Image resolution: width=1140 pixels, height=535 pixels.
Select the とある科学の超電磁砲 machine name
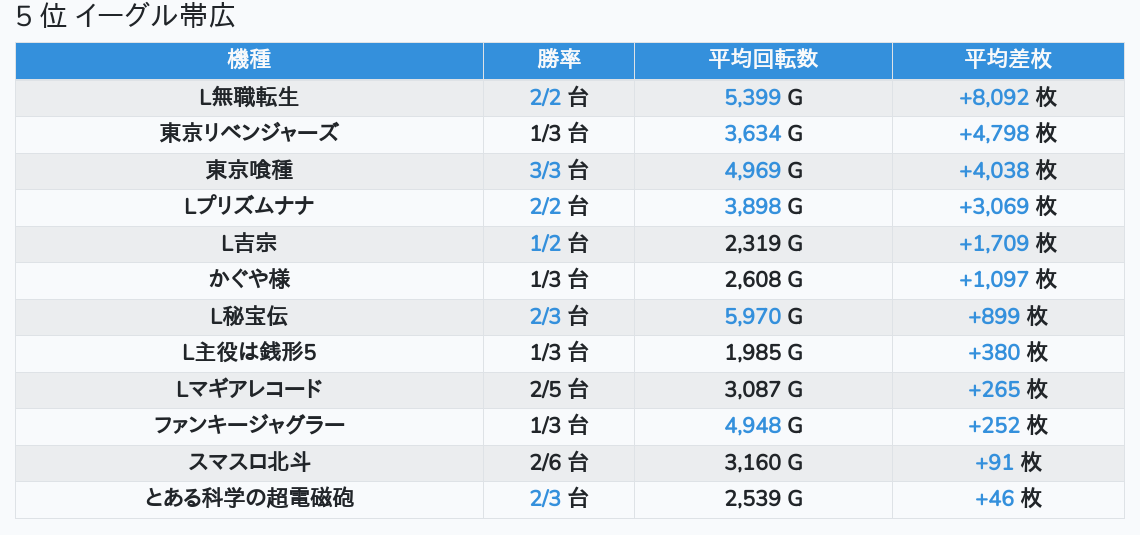tap(249, 499)
